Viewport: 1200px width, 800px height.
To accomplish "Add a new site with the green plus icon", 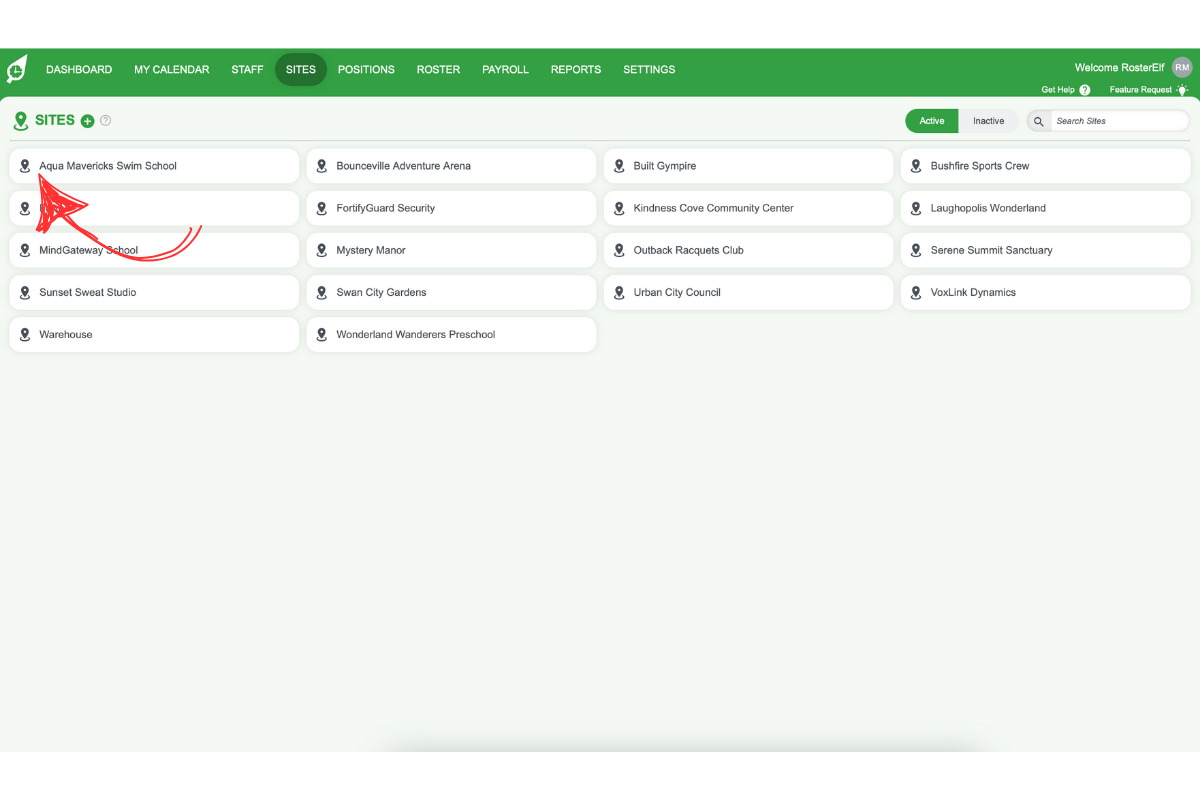I will click(86, 120).
